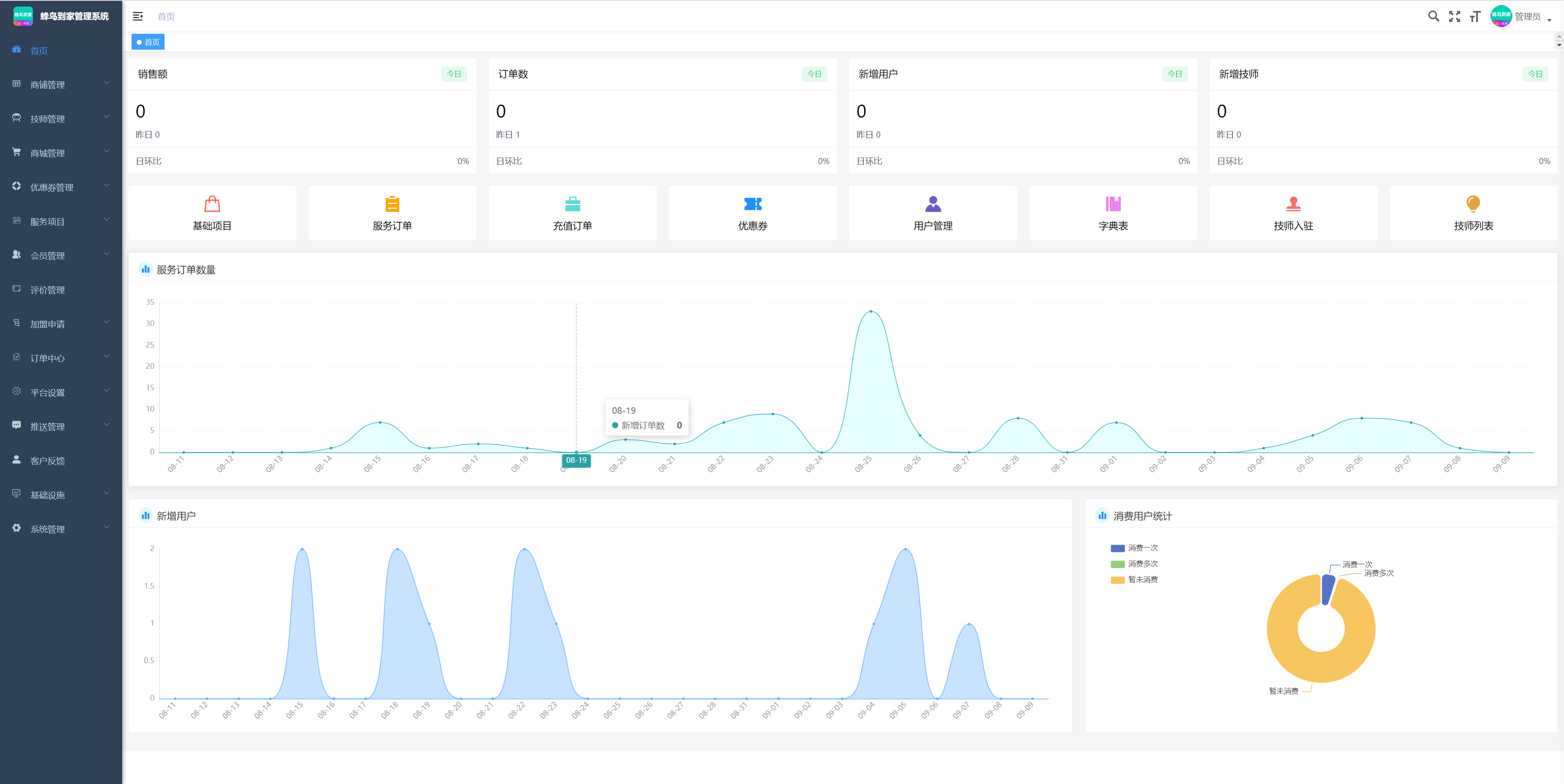Click the 商铺管理 table icon in sidebar
1564x784 pixels.
click(16, 84)
